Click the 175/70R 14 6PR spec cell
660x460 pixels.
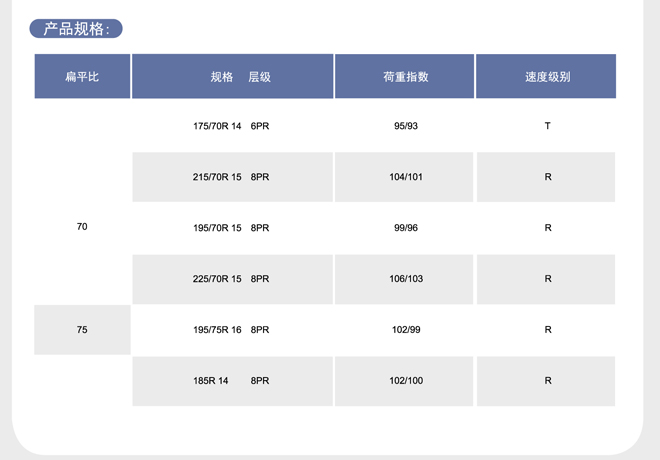[x=232, y=126]
